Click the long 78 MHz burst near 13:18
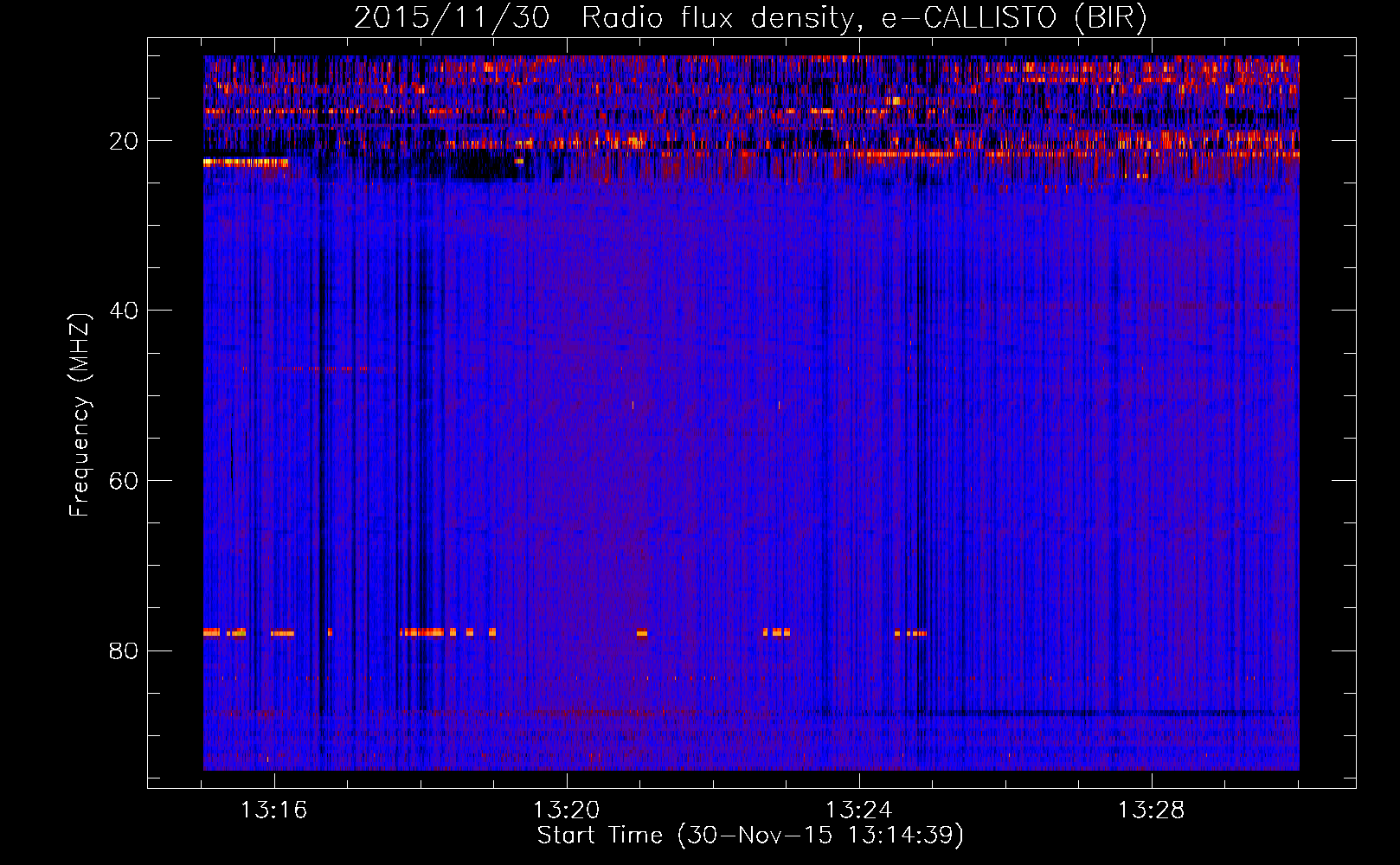1400x865 pixels. point(422,632)
